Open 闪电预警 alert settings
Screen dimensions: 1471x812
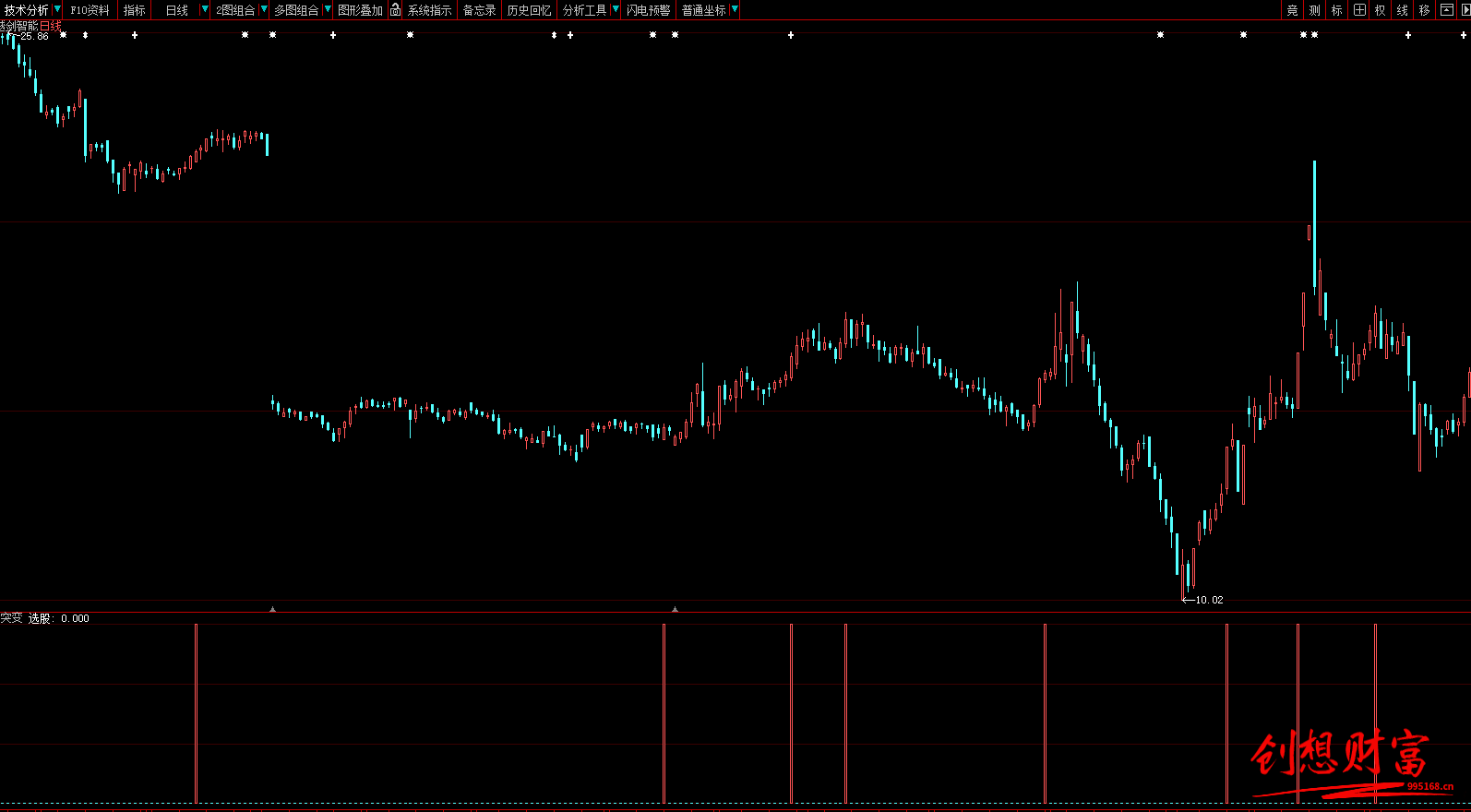(649, 10)
